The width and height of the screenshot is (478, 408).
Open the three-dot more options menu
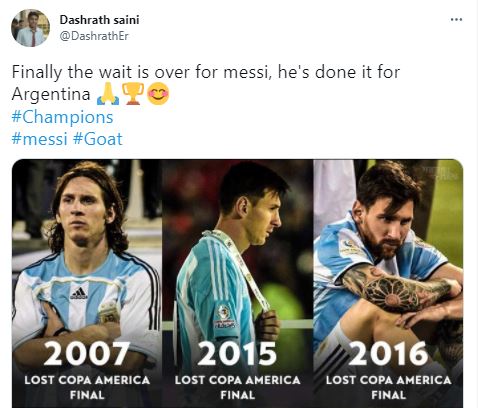[456, 20]
